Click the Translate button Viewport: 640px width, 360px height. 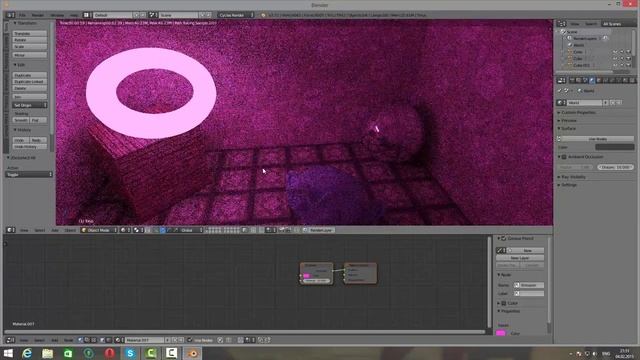tap(30, 33)
